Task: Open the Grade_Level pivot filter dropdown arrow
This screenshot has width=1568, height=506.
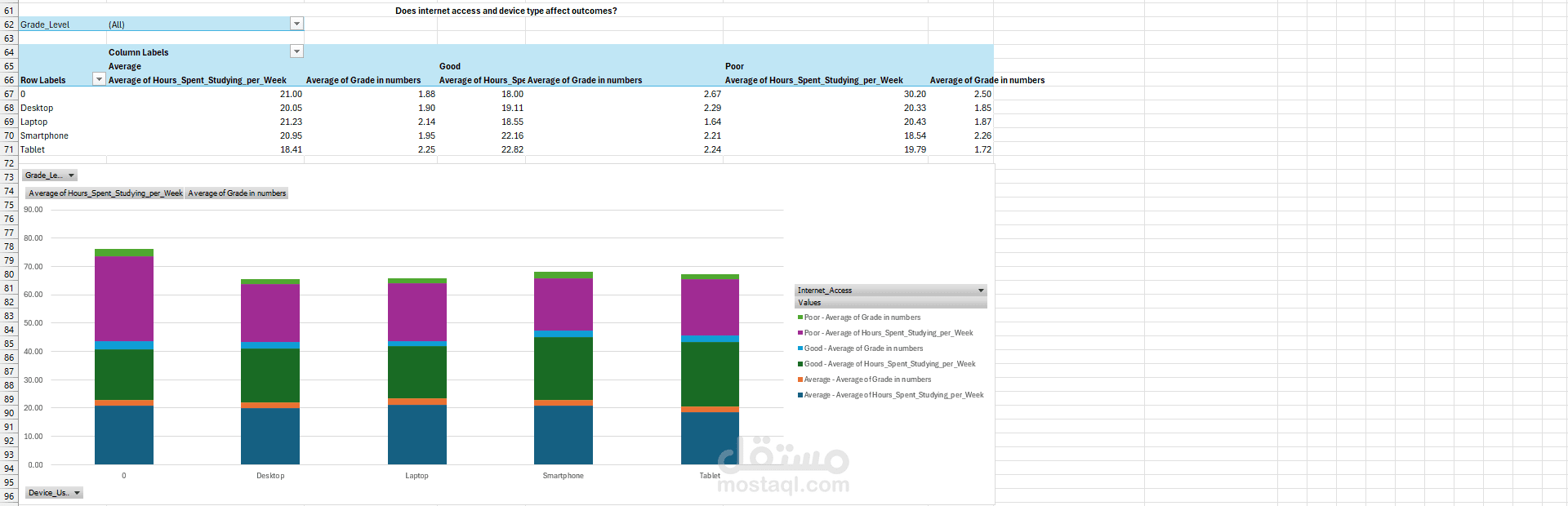Action: (296, 24)
